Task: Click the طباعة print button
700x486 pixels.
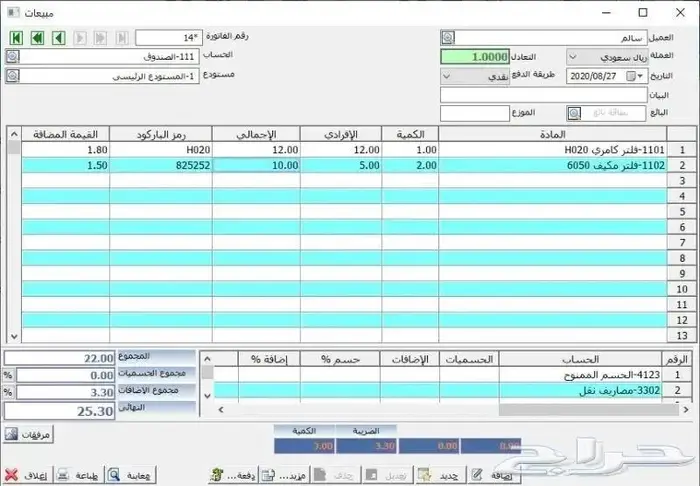Action: point(79,475)
